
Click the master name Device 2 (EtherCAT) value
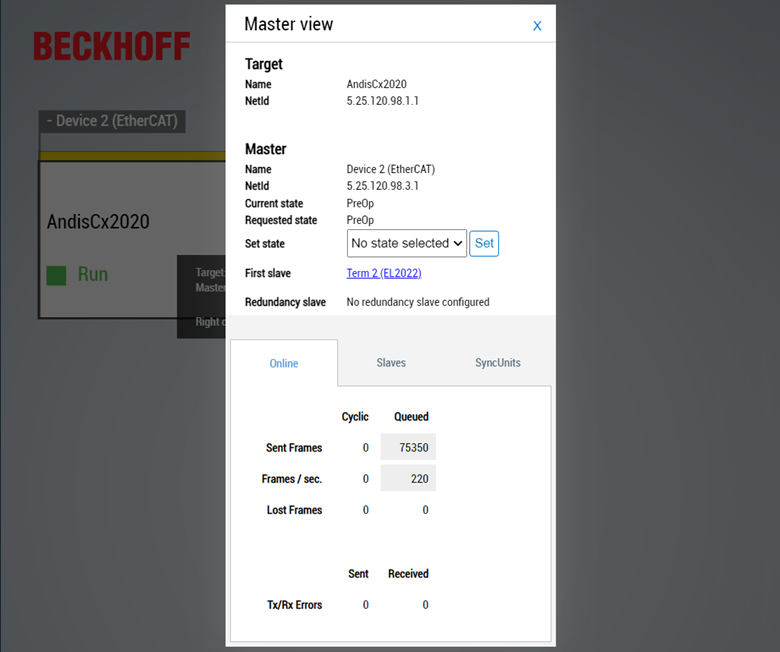coord(390,169)
